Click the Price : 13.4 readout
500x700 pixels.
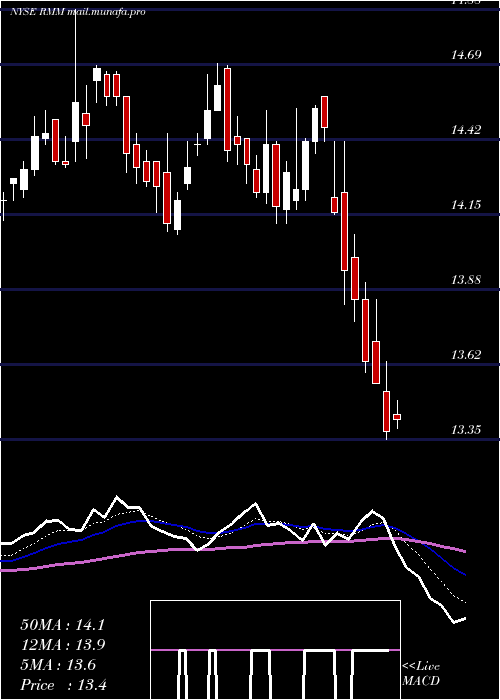[63, 685]
